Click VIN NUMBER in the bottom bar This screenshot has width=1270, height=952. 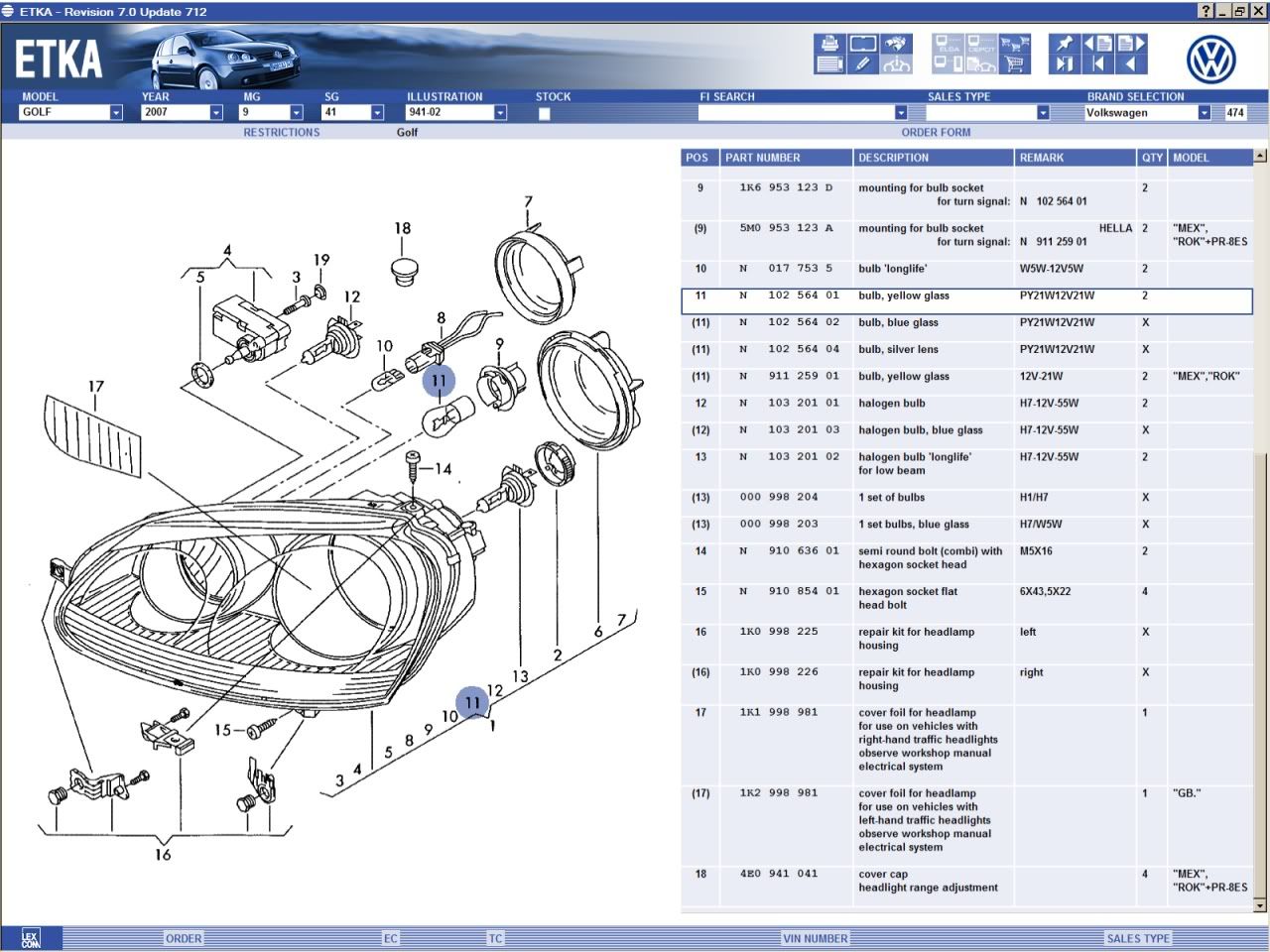815,938
